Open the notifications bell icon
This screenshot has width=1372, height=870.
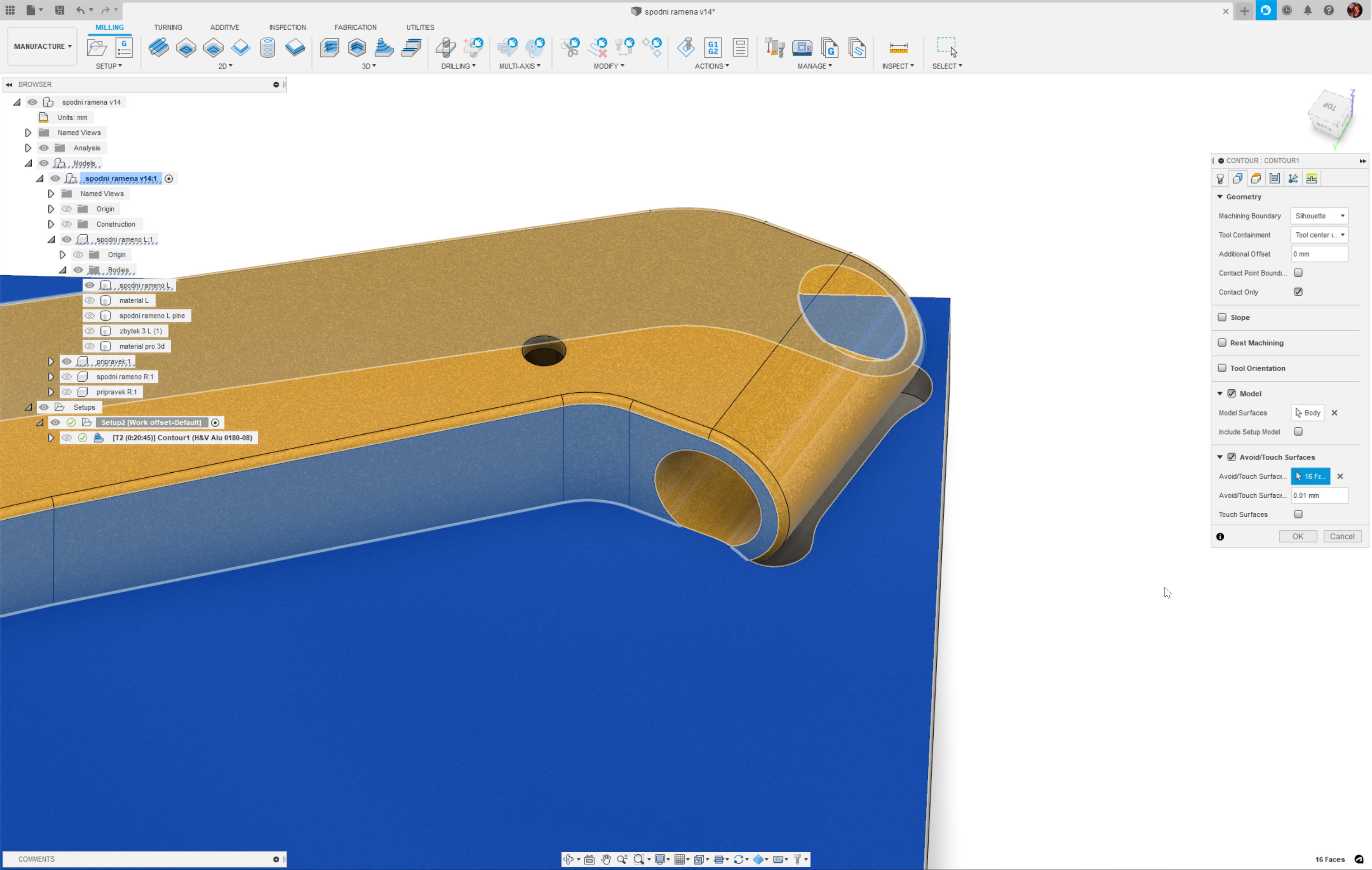click(x=1308, y=10)
